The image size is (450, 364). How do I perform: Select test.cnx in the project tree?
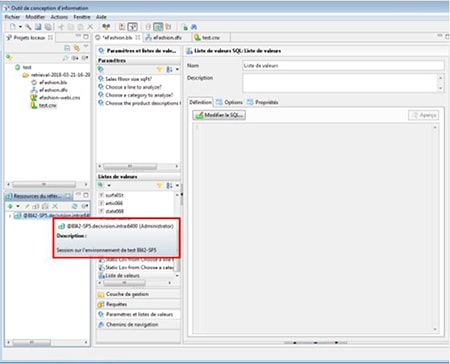(x=44, y=105)
